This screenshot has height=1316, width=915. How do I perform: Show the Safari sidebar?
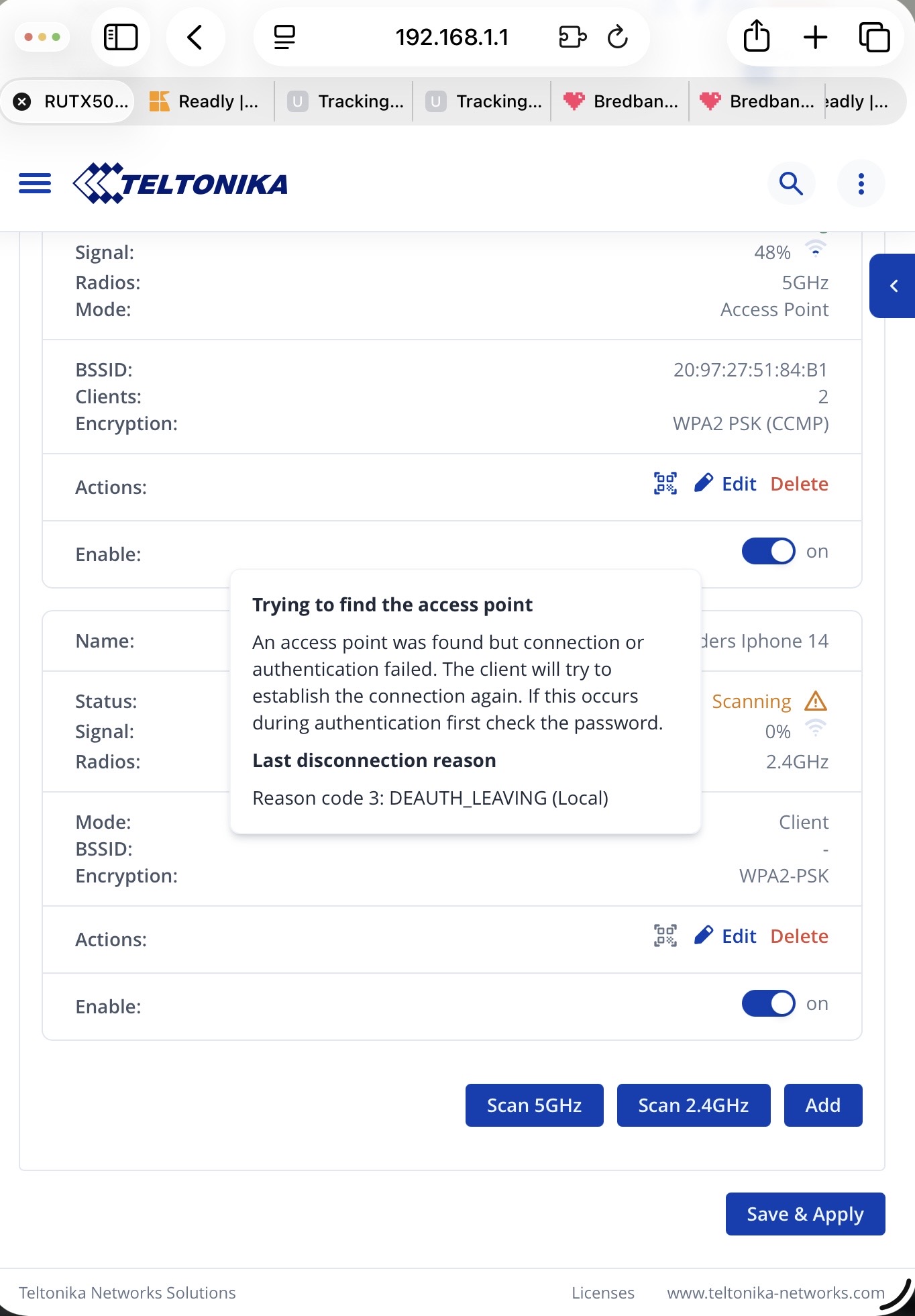point(121,37)
